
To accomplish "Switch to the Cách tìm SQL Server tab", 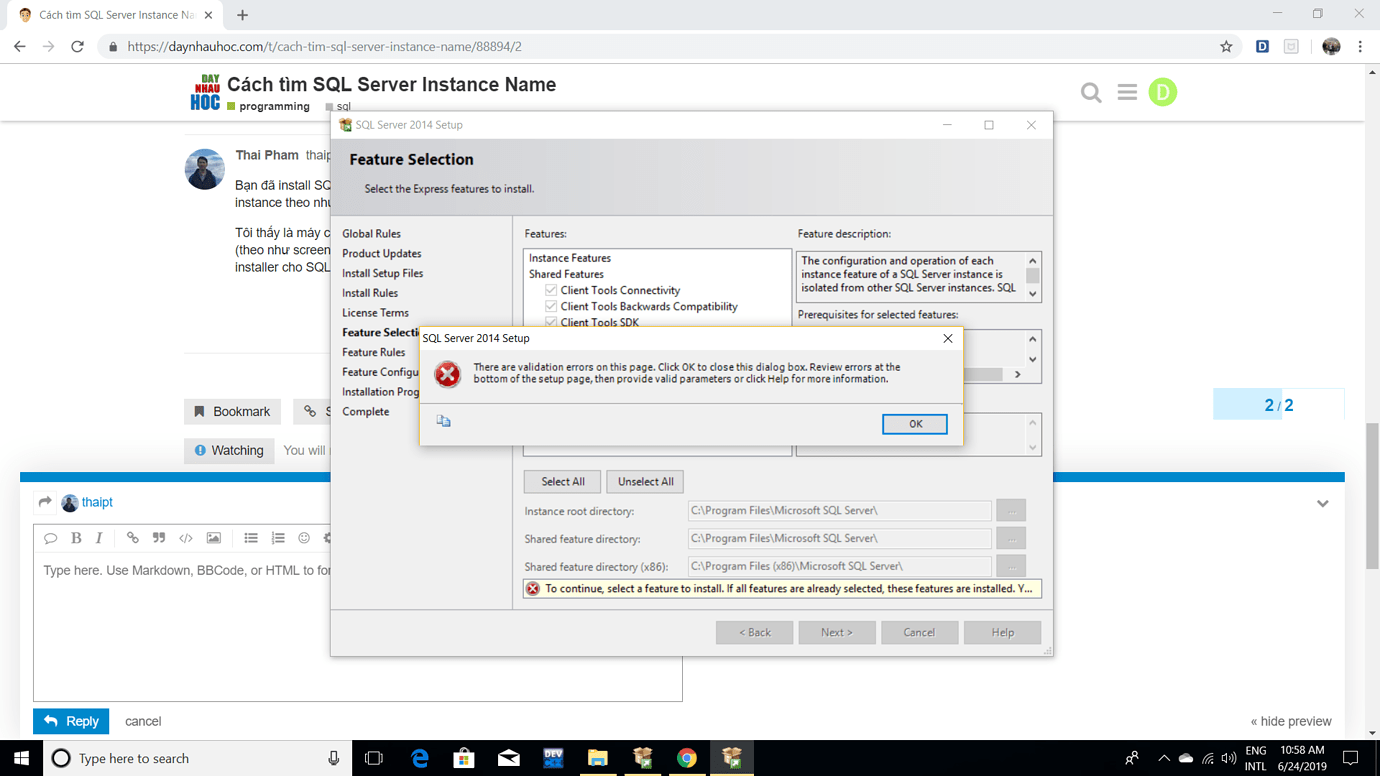I will (x=110, y=14).
